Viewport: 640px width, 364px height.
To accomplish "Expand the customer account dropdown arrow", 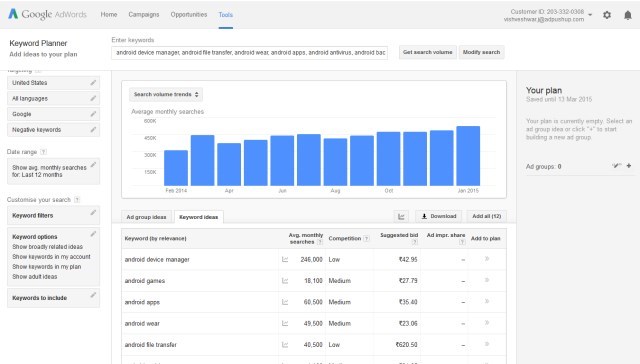I will (590, 15).
